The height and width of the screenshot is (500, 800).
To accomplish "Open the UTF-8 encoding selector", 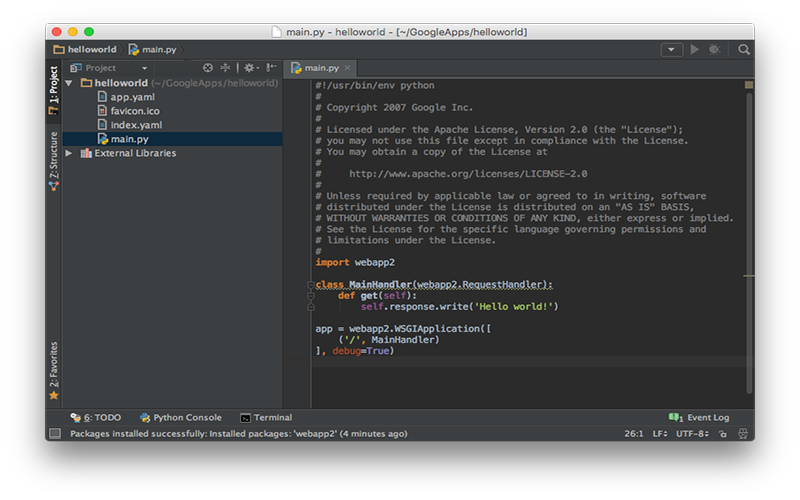I will [x=692, y=434].
